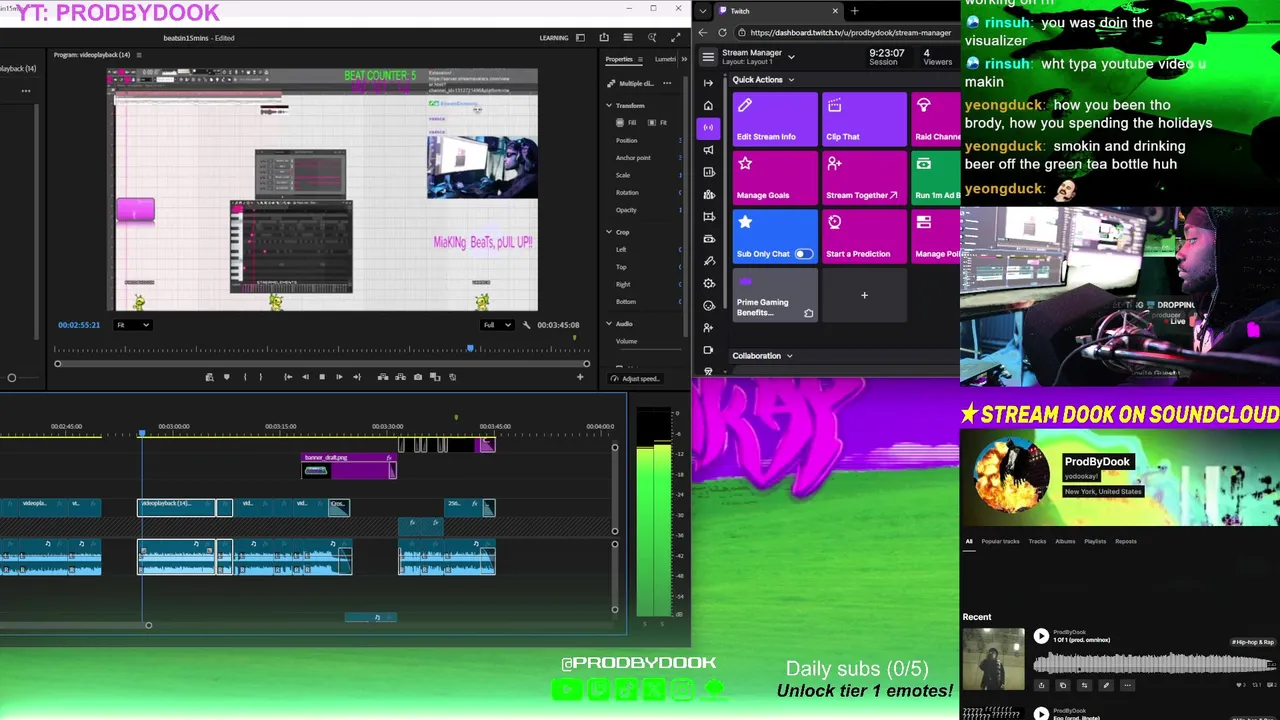This screenshot has width=1280, height=720.
Task: Go to Out point in Program monitor
Action: coord(357,377)
